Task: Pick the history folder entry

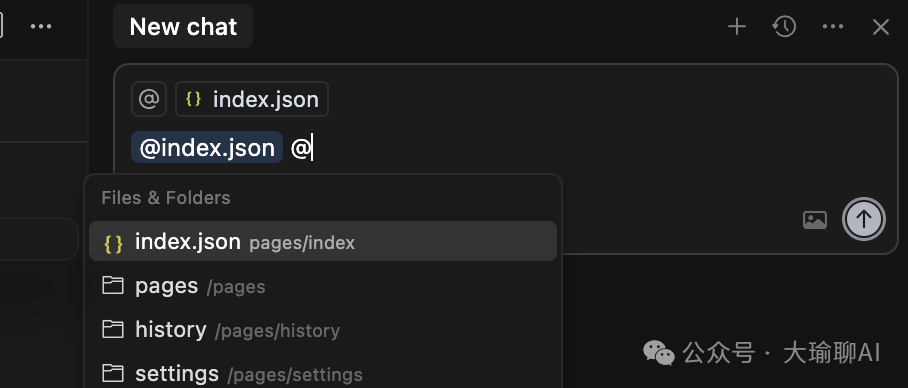Action: [323, 330]
